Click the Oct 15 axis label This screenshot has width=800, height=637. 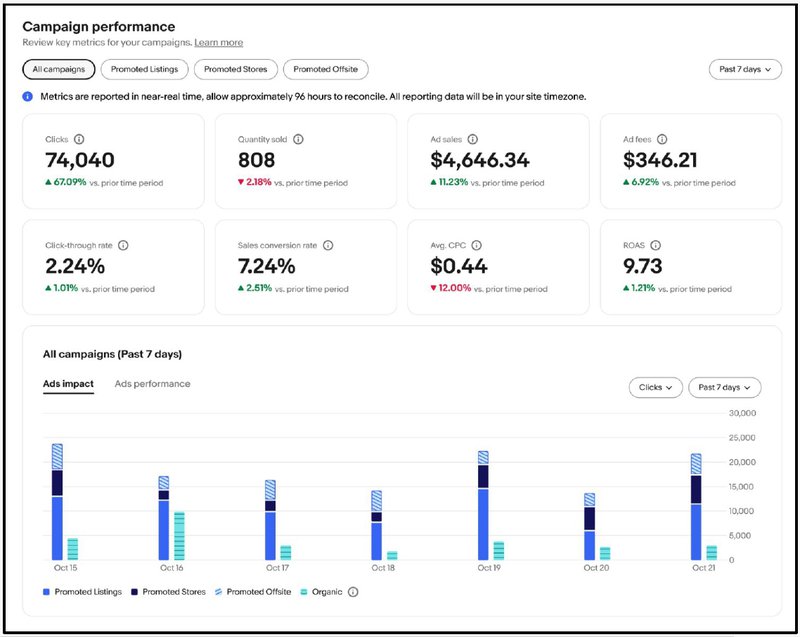pyautogui.click(x=65, y=568)
